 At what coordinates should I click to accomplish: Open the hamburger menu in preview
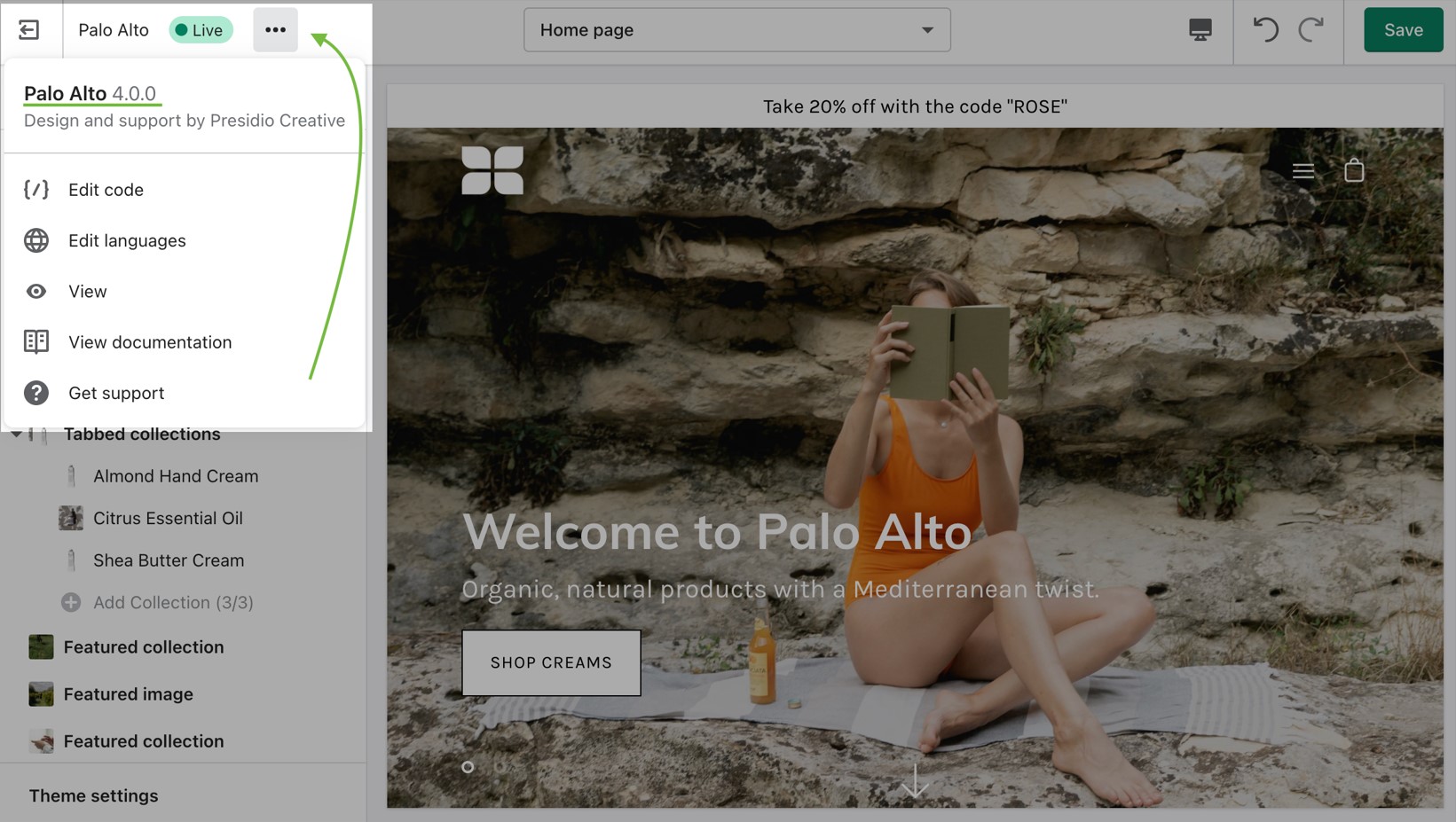[1303, 171]
